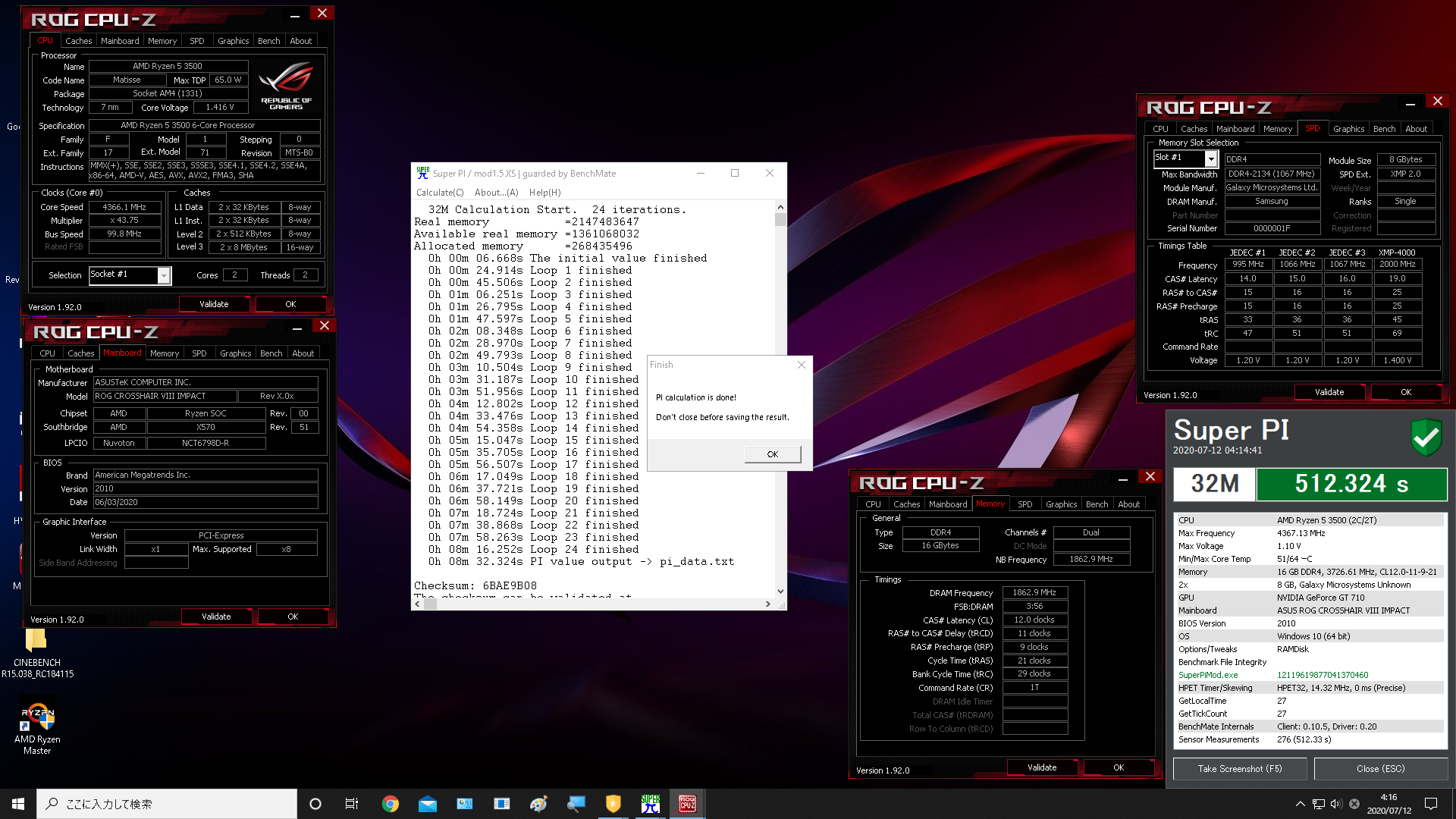Click Validate in the Memory CPU-Z window
The height and width of the screenshot is (819, 1456).
coord(1042,767)
